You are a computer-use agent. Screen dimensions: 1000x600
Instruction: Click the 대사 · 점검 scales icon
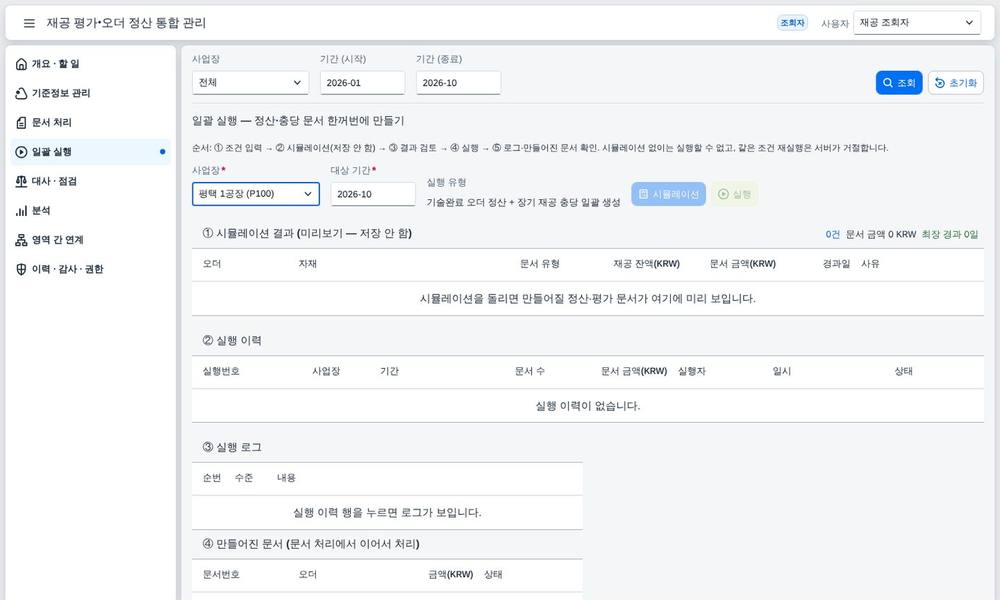click(21, 181)
